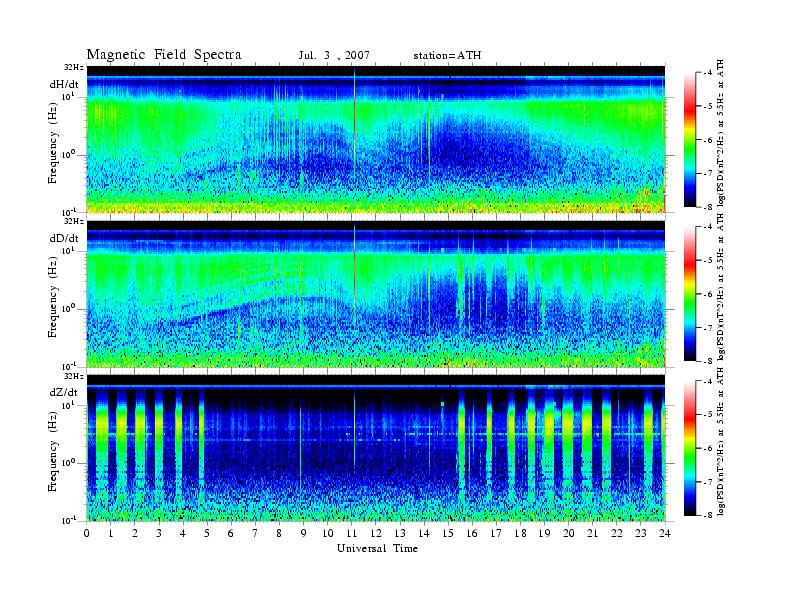Click the 'Universal Time' axis title
This screenshot has height=612, width=792.
(x=377, y=548)
